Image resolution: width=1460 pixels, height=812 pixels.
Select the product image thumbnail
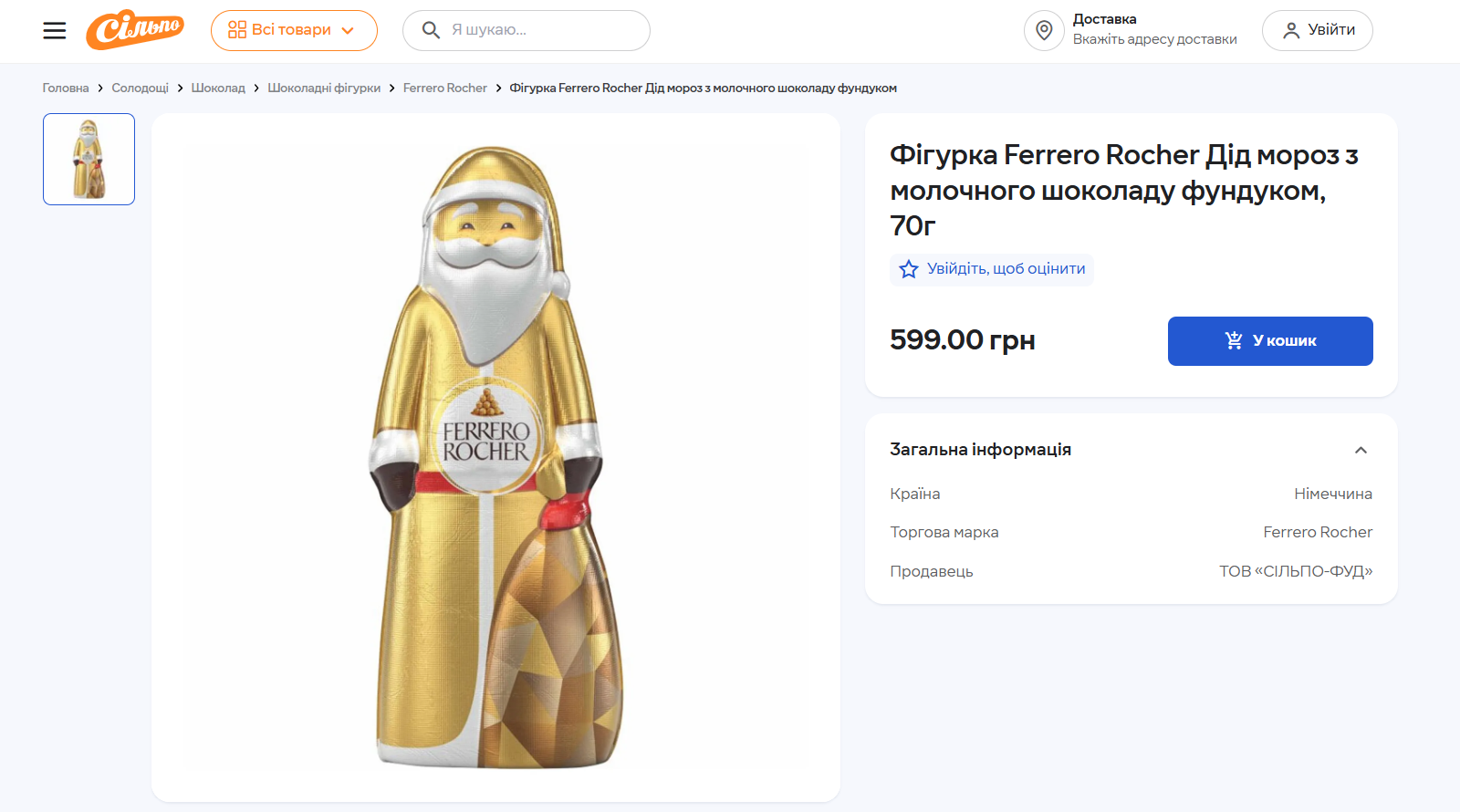(89, 159)
